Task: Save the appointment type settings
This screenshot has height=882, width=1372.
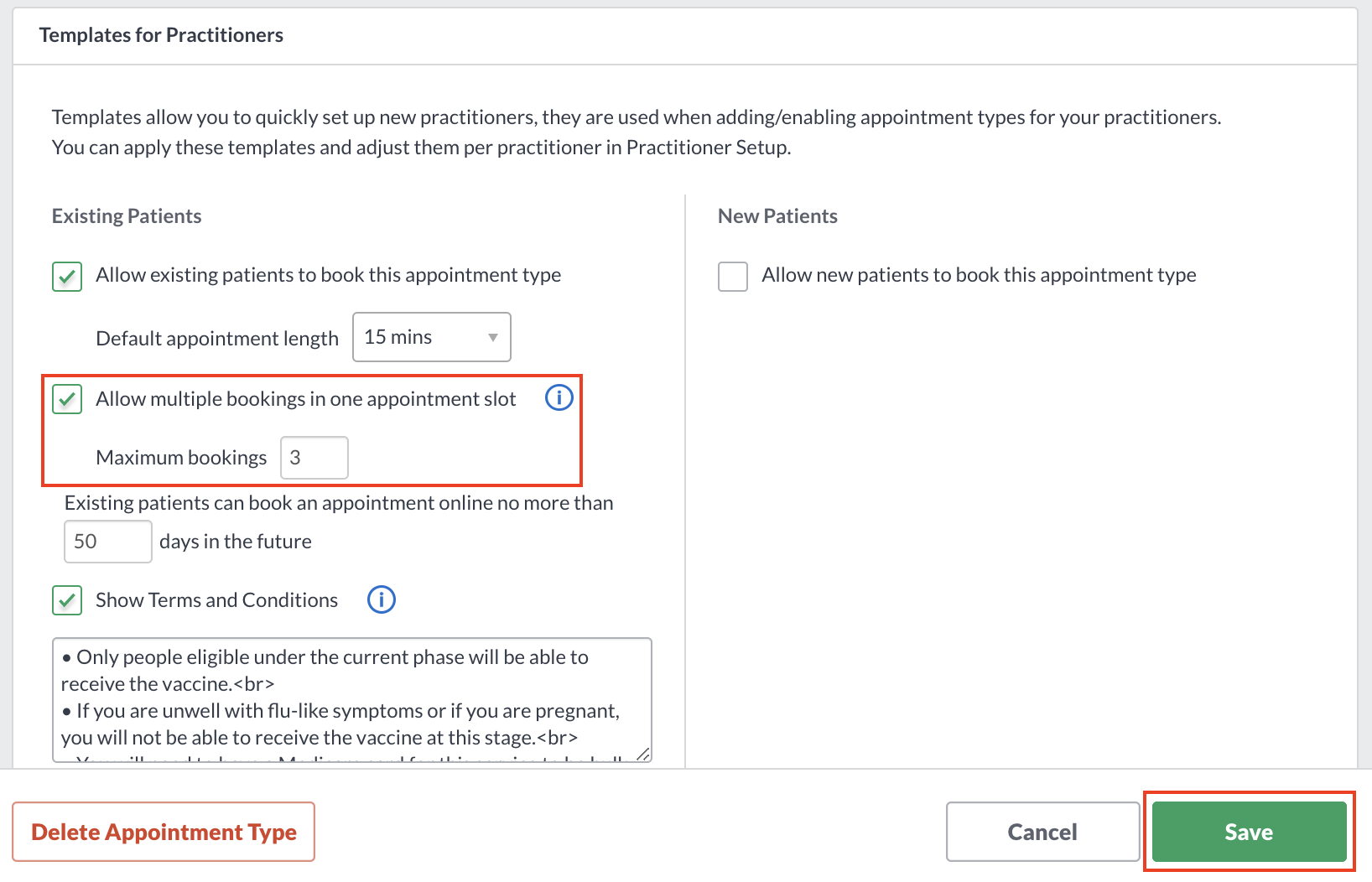Action: tap(1250, 832)
